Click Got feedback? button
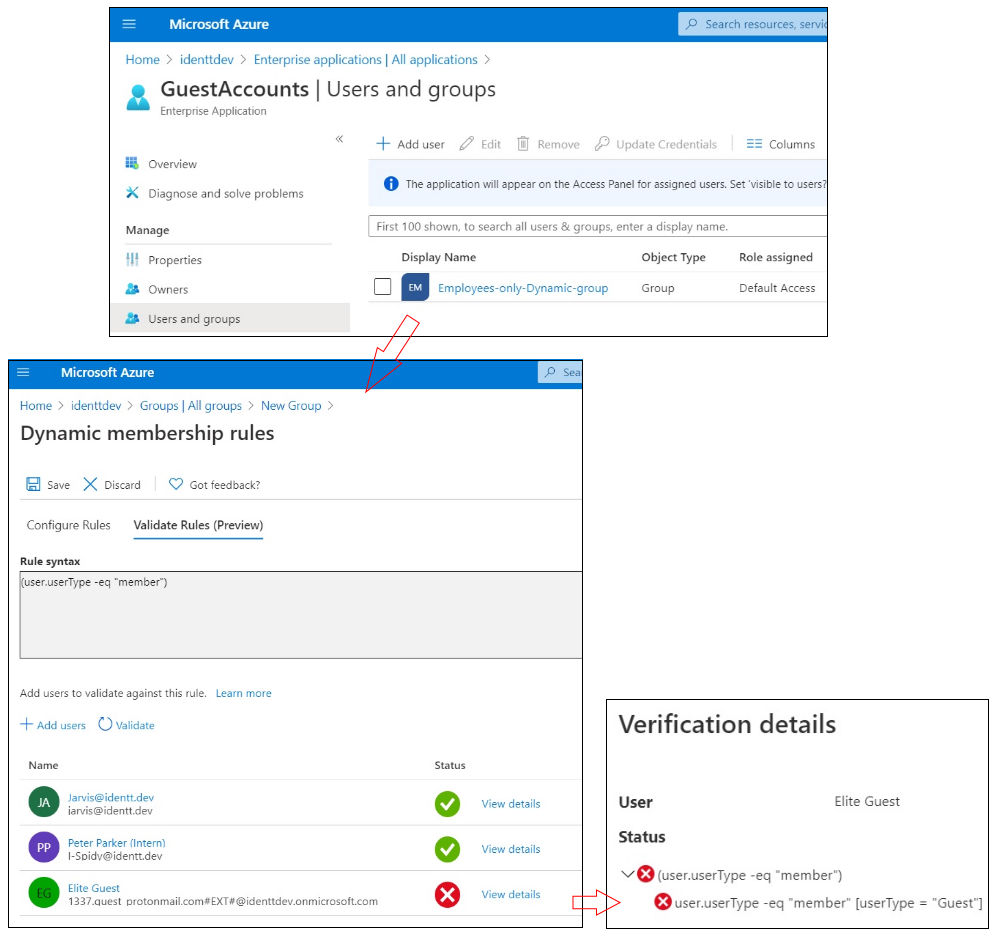This screenshot has height=940, width=997. coord(215,485)
